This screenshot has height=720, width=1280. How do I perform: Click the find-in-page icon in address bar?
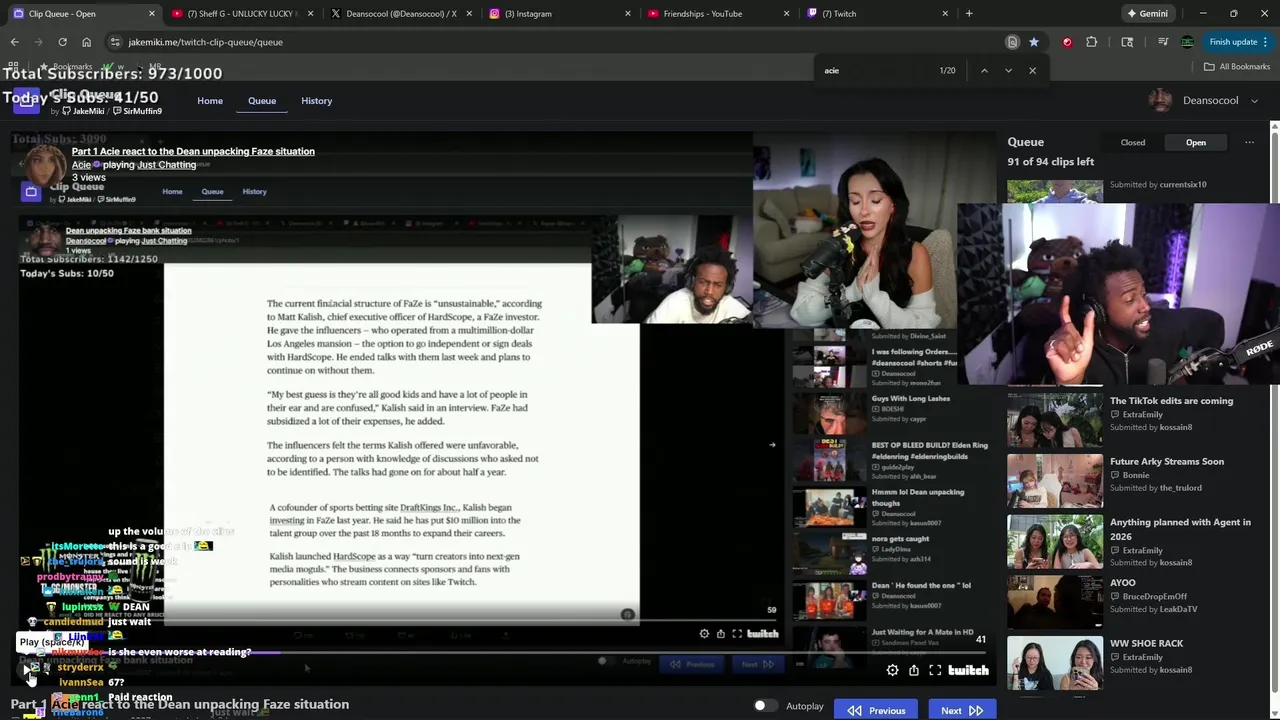click(1012, 42)
